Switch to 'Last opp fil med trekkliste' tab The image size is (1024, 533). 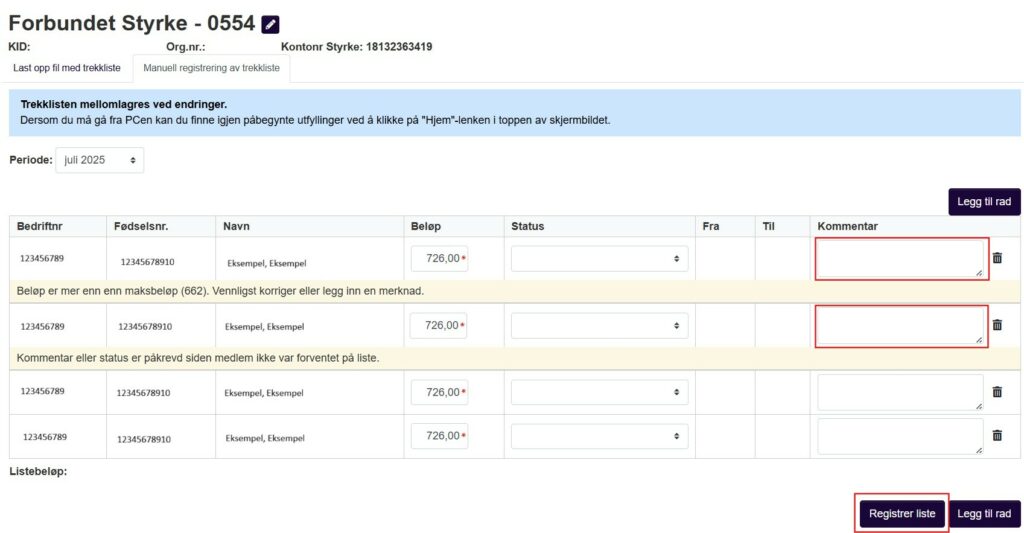67,68
